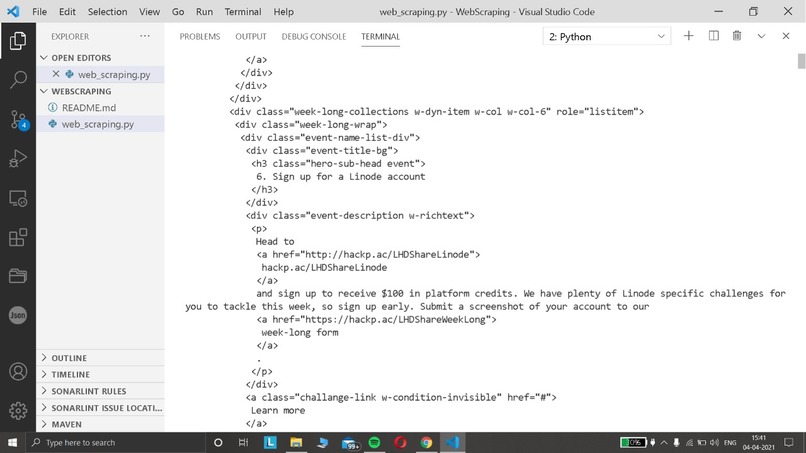The width and height of the screenshot is (806, 453).
Task: Open the Accounts menu icon
Action: pos(18,371)
